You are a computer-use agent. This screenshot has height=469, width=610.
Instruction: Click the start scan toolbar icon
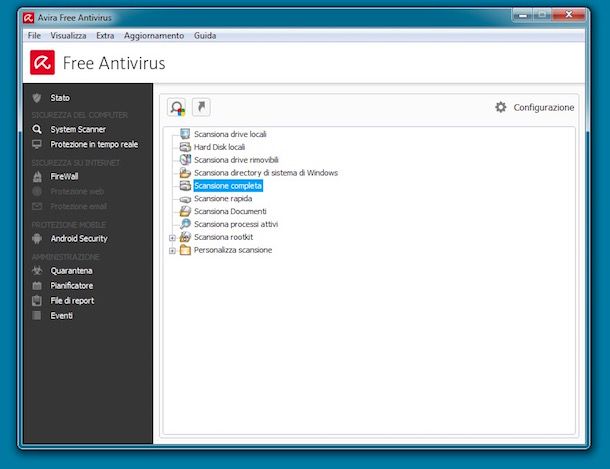[x=177, y=107]
